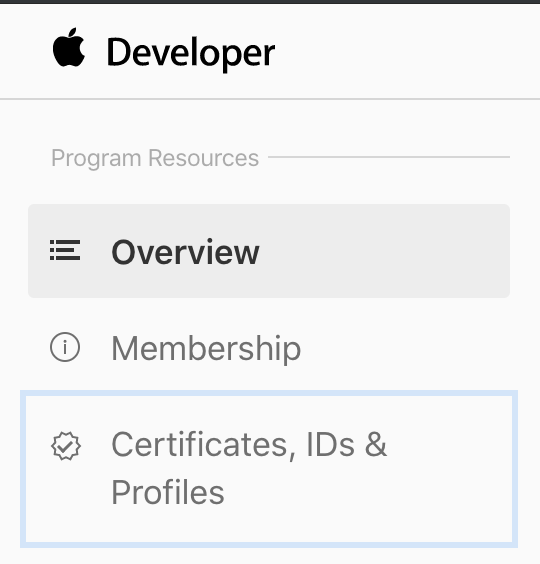Click the Certificates, IDs & text line
This screenshot has height=564, width=540.
click(x=249, y=445)
